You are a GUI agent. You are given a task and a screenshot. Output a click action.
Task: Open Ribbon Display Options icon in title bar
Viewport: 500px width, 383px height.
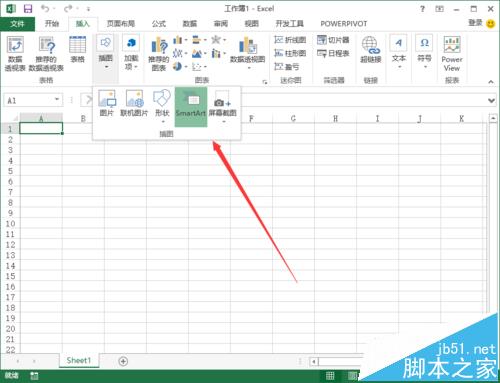coord(440,9)
